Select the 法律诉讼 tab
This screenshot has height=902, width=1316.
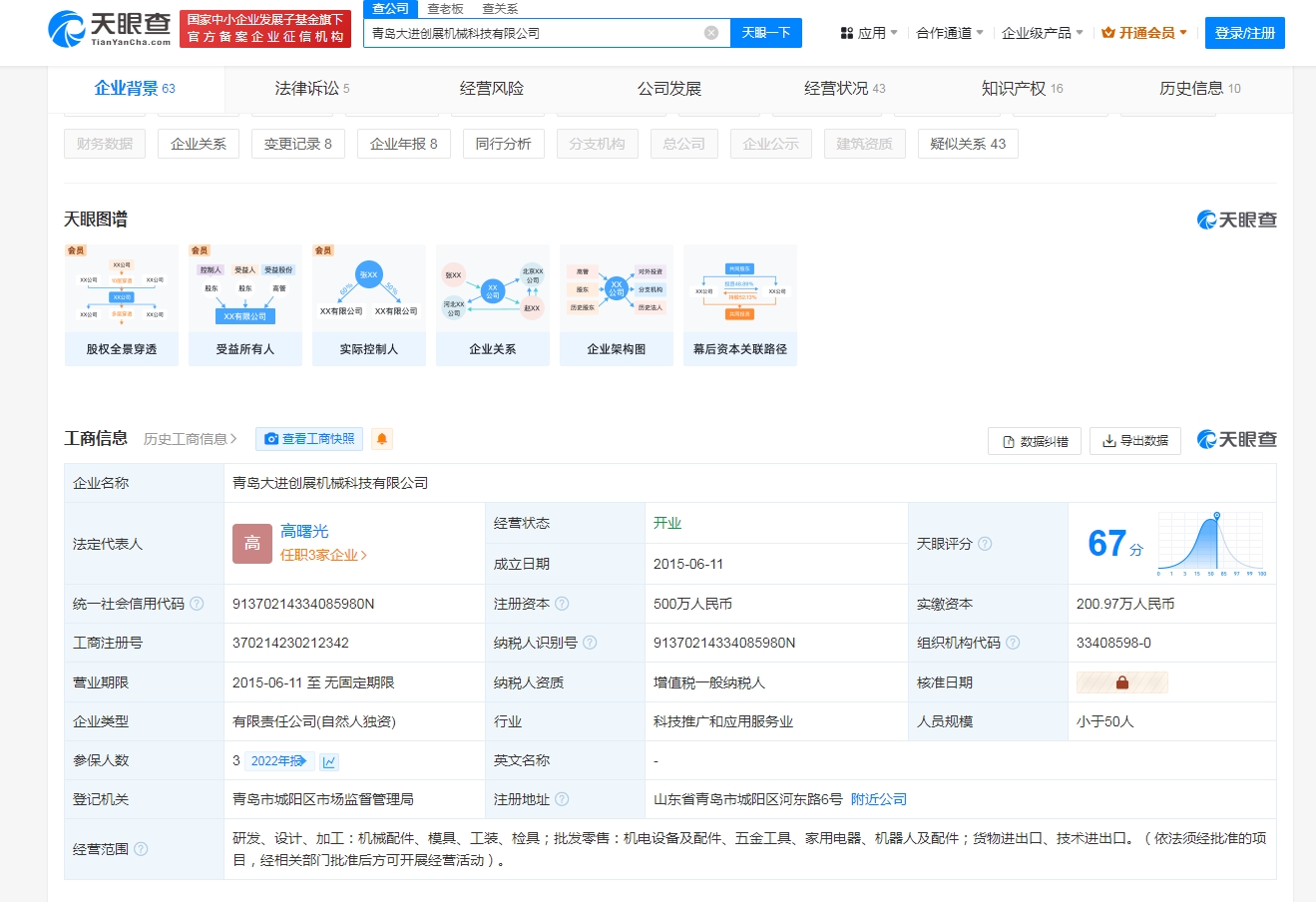pyautogui.click(x=312, y=89)
